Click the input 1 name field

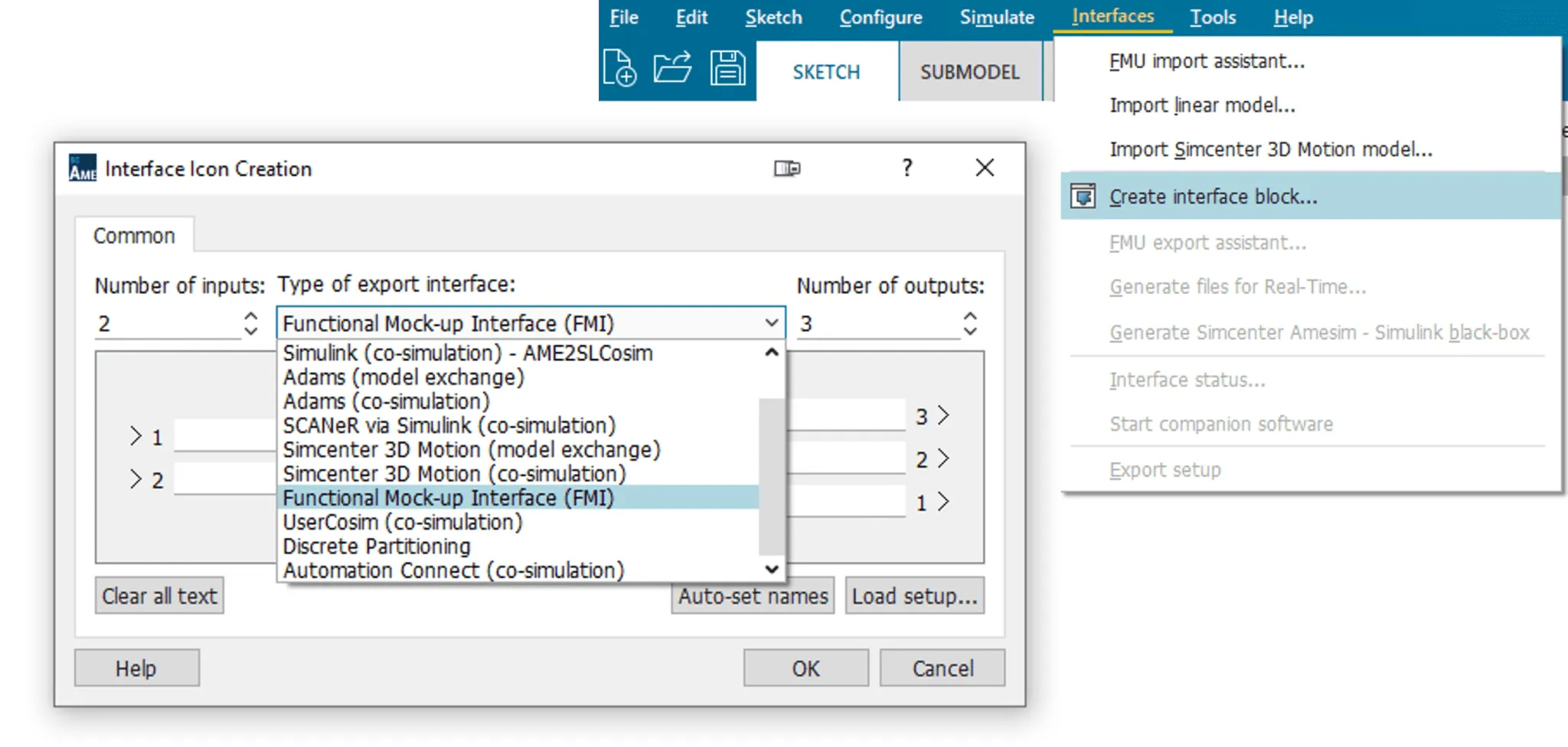pos(225,435)
